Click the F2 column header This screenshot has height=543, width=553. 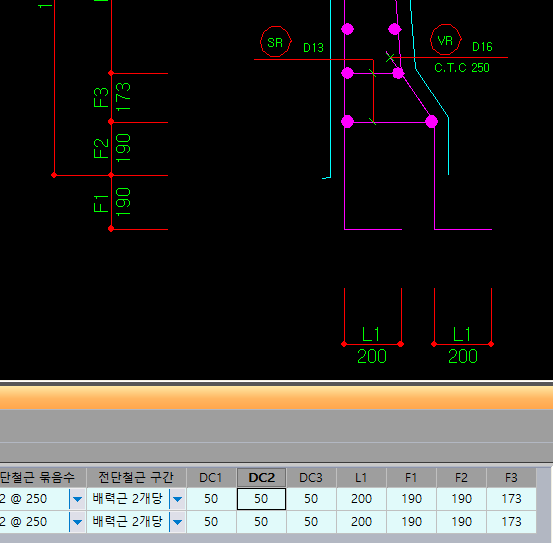point(461,478)
